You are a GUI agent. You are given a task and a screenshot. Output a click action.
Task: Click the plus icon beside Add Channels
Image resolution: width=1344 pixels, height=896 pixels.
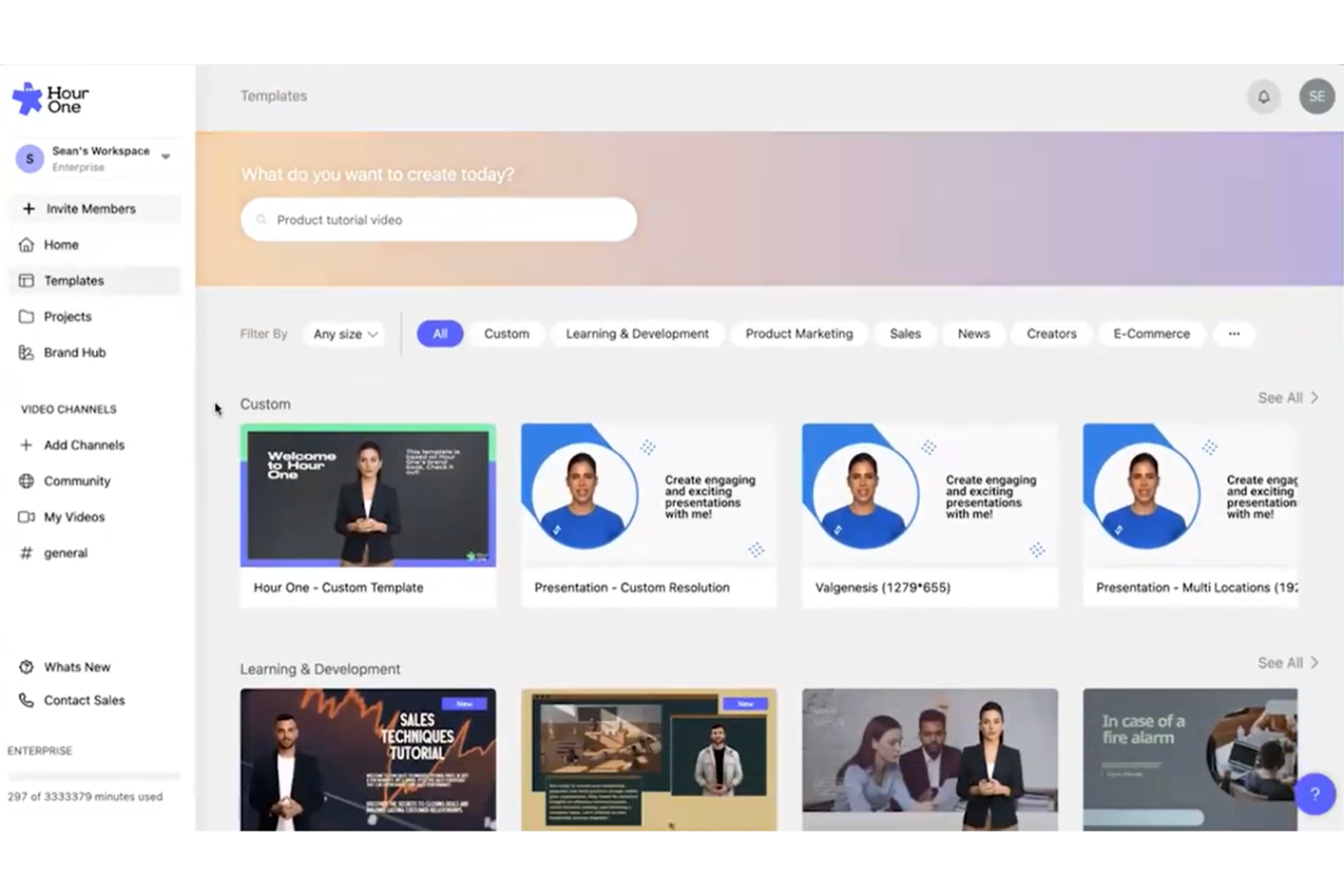click(x=26, y=445)
